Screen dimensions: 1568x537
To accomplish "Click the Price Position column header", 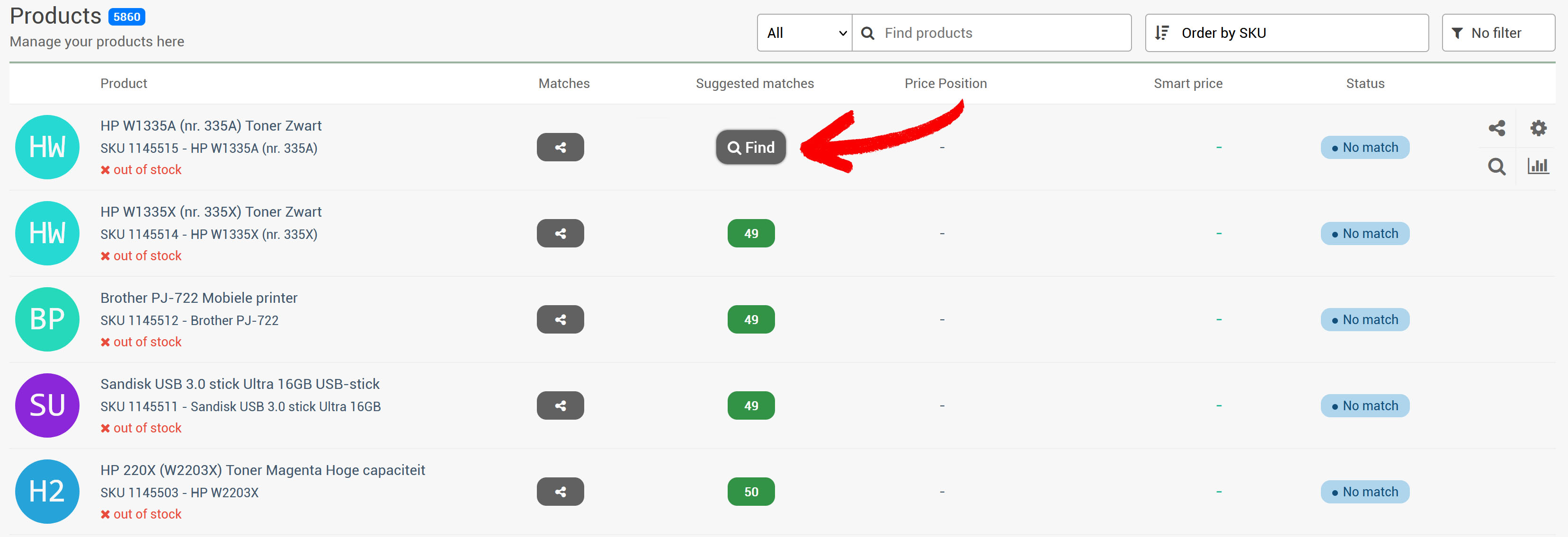I will (x=944, y=83).
